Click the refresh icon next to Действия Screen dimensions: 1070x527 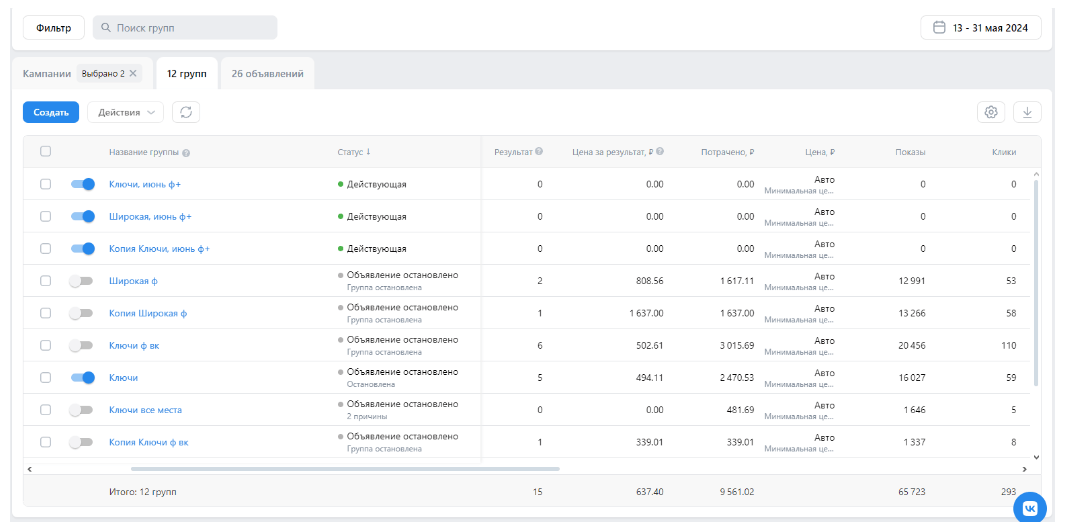pyautogui.click(x=185, y=113)
